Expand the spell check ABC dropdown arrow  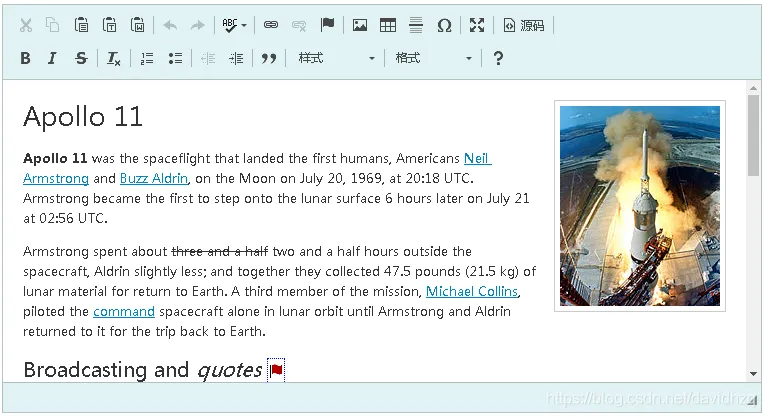[244, 25]
